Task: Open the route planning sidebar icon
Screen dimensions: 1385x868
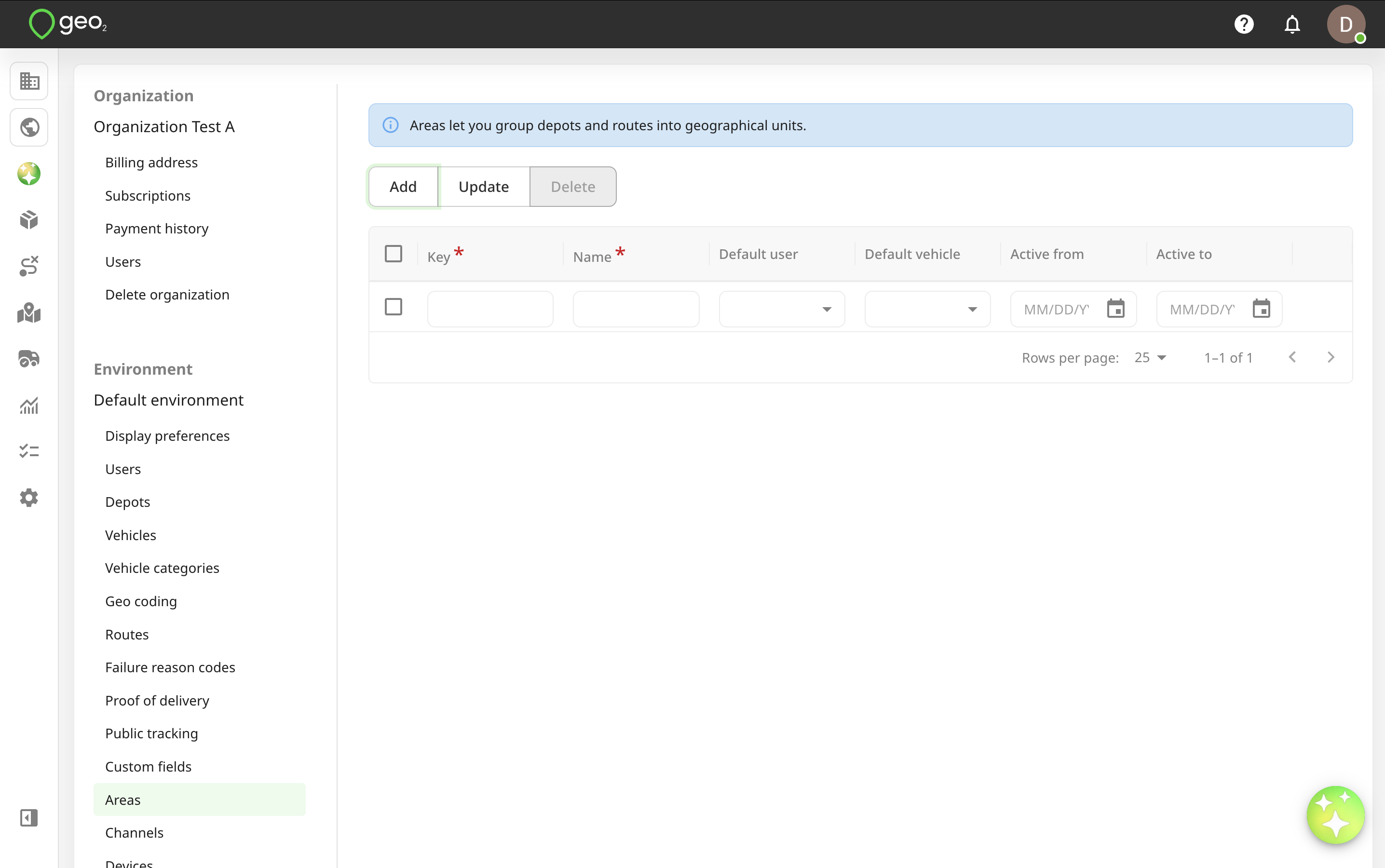Action: click(29, 266)
